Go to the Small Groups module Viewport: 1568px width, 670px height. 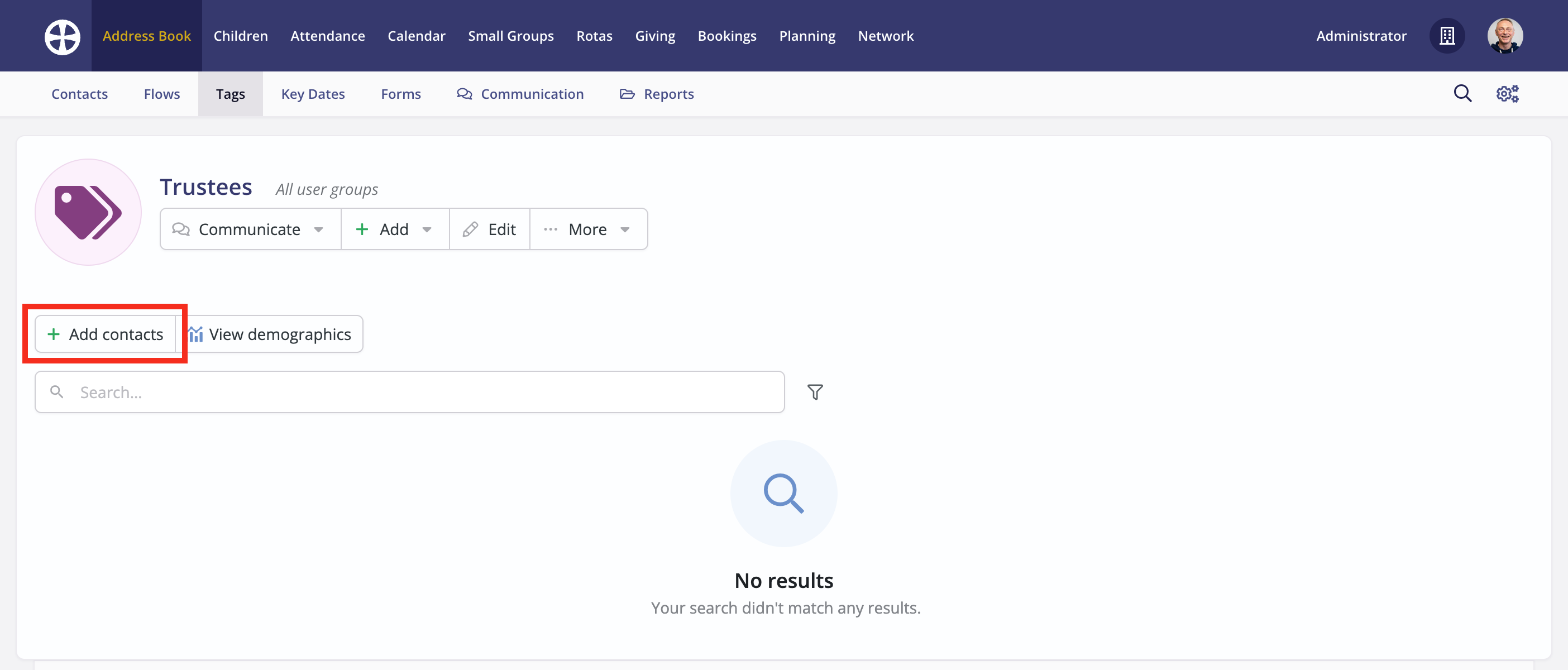click(511, 36)
